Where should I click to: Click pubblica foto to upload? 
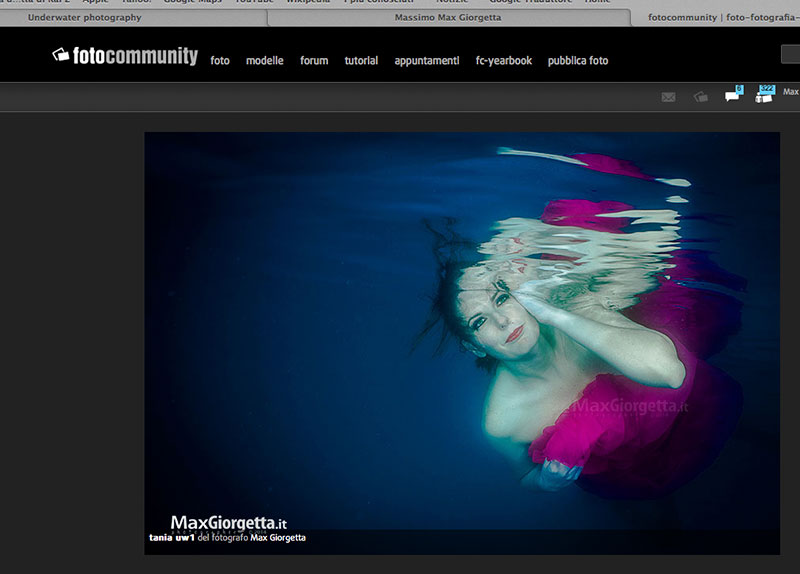click(578, 61)
